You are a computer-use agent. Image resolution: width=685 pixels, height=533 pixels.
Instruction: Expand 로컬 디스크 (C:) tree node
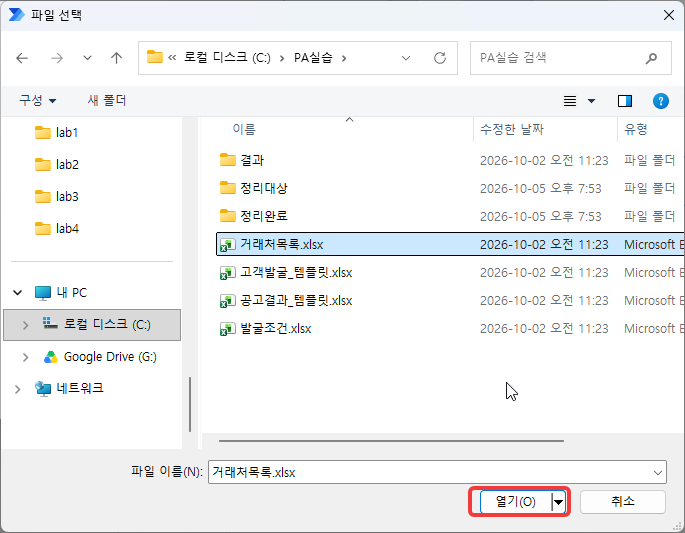[x=25, y=325]
